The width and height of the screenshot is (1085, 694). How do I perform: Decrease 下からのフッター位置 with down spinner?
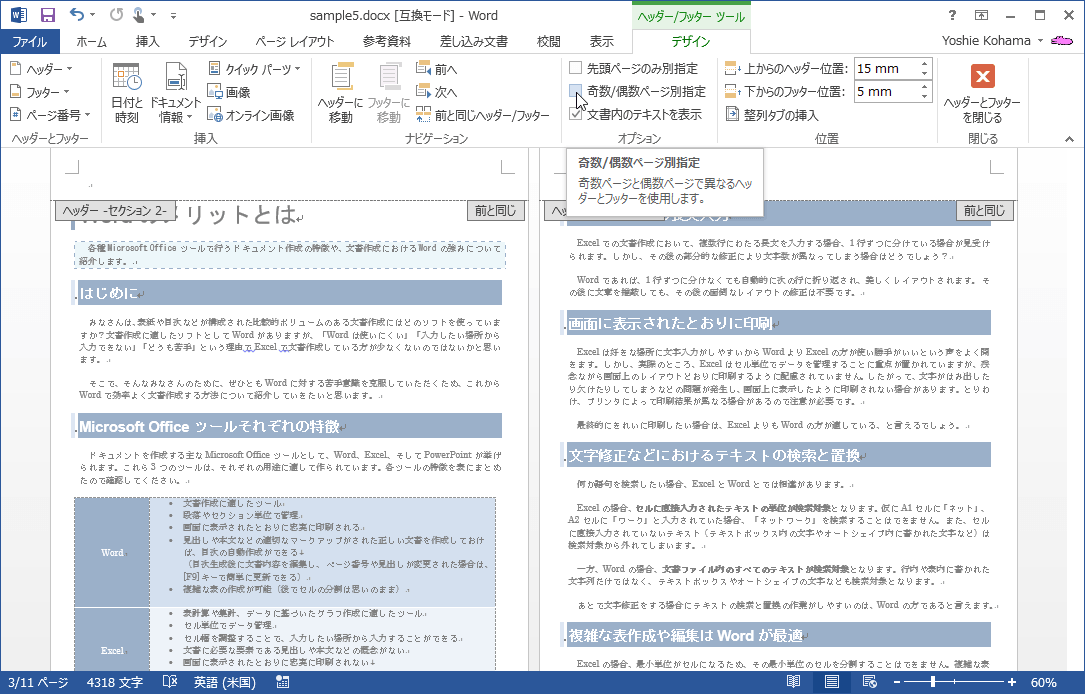[x=924, y=96]
